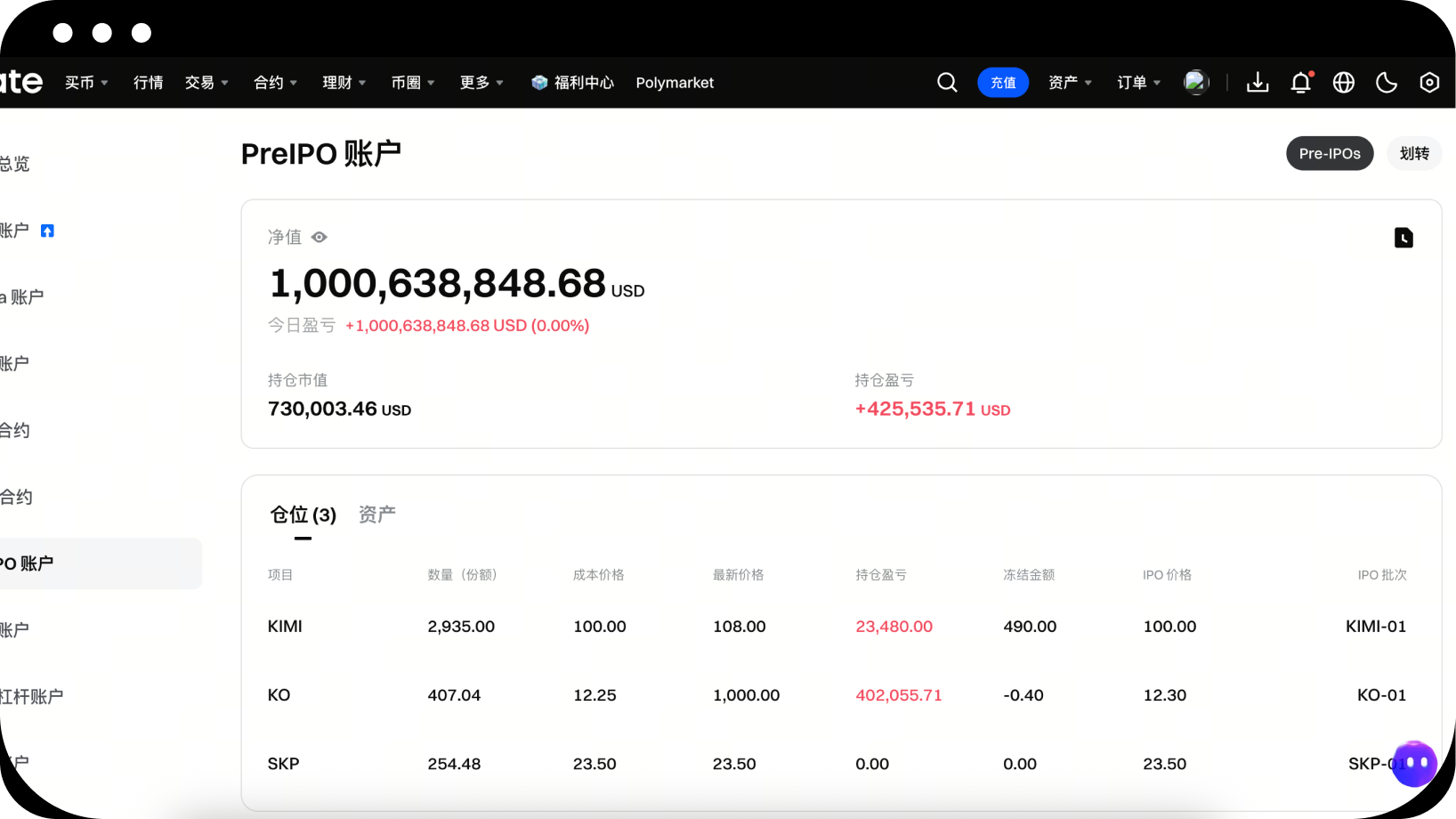Expand the 理财 dropdown menu

point(344,83)
